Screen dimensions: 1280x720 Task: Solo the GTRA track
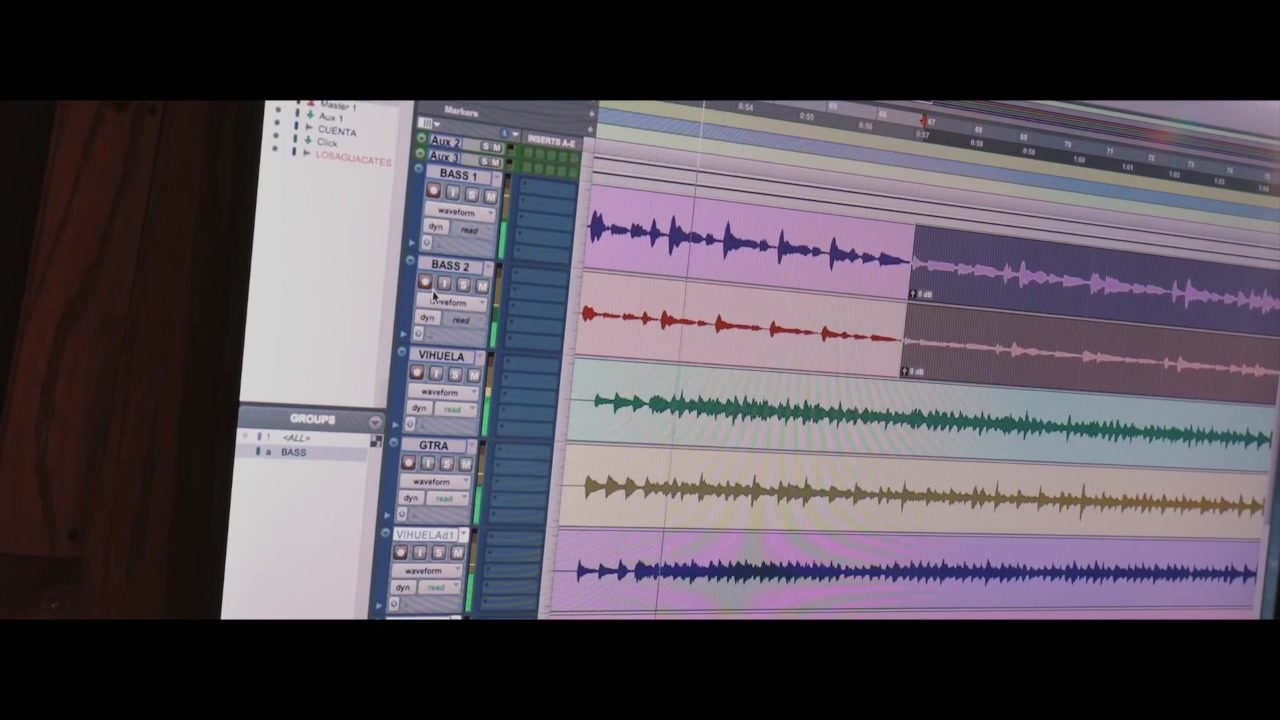click(446, 464)
